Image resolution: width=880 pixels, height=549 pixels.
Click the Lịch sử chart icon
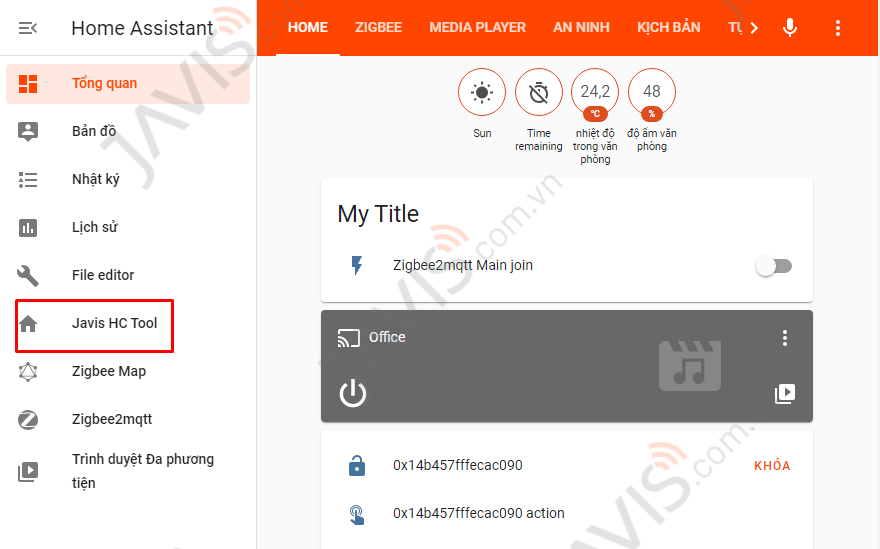tap(28, 228)
